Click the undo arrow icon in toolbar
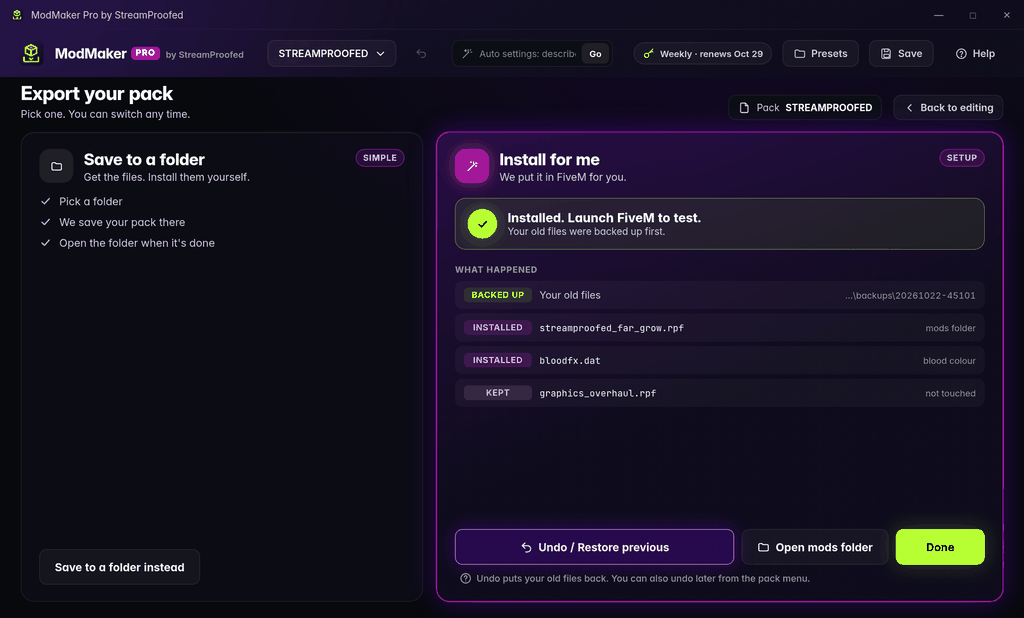This screenshot has width=1024, height=618. tap(421, 54)
